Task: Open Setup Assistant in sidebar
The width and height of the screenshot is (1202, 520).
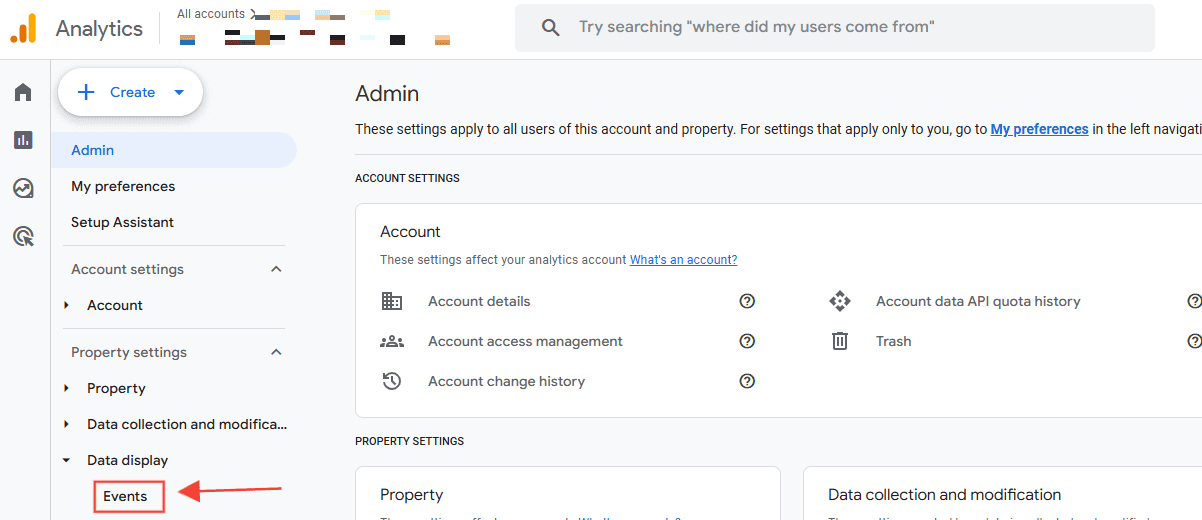Action: pos(122,222)
